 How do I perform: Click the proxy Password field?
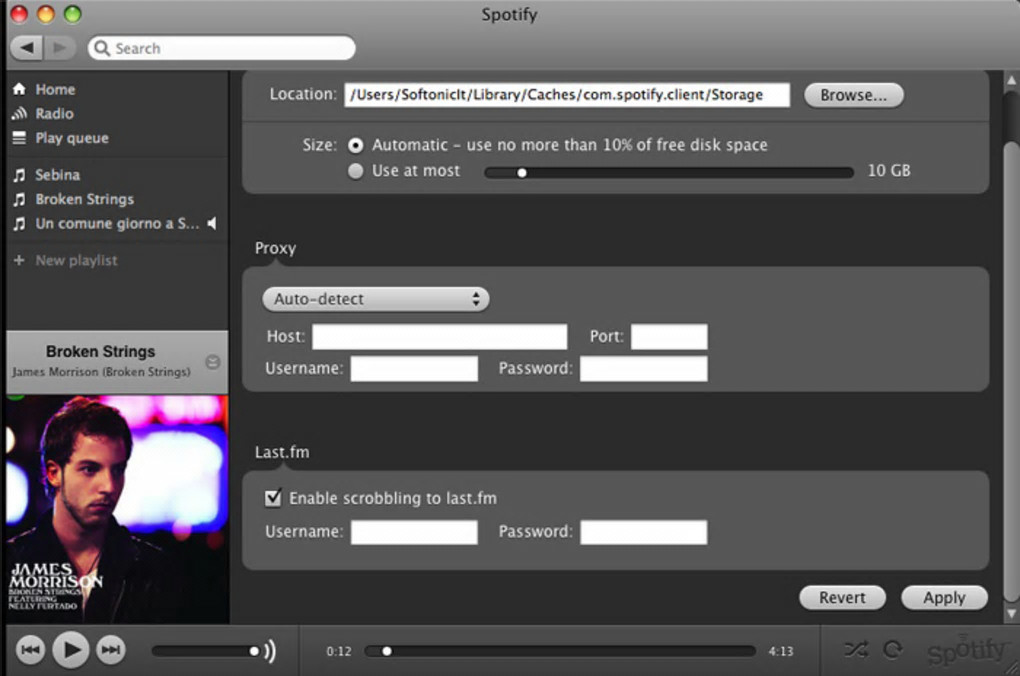(643, 368)
